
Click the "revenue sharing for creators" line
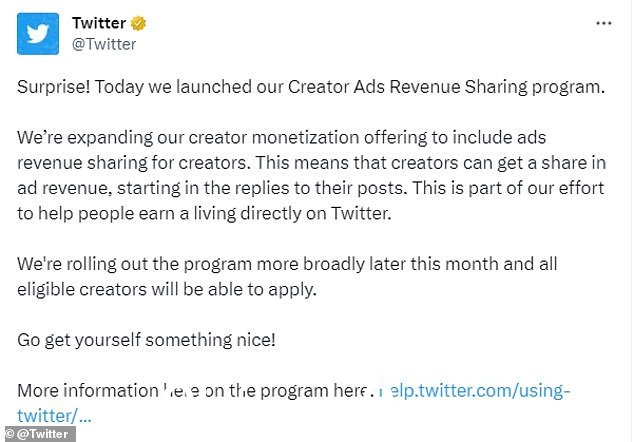(311, 163)
